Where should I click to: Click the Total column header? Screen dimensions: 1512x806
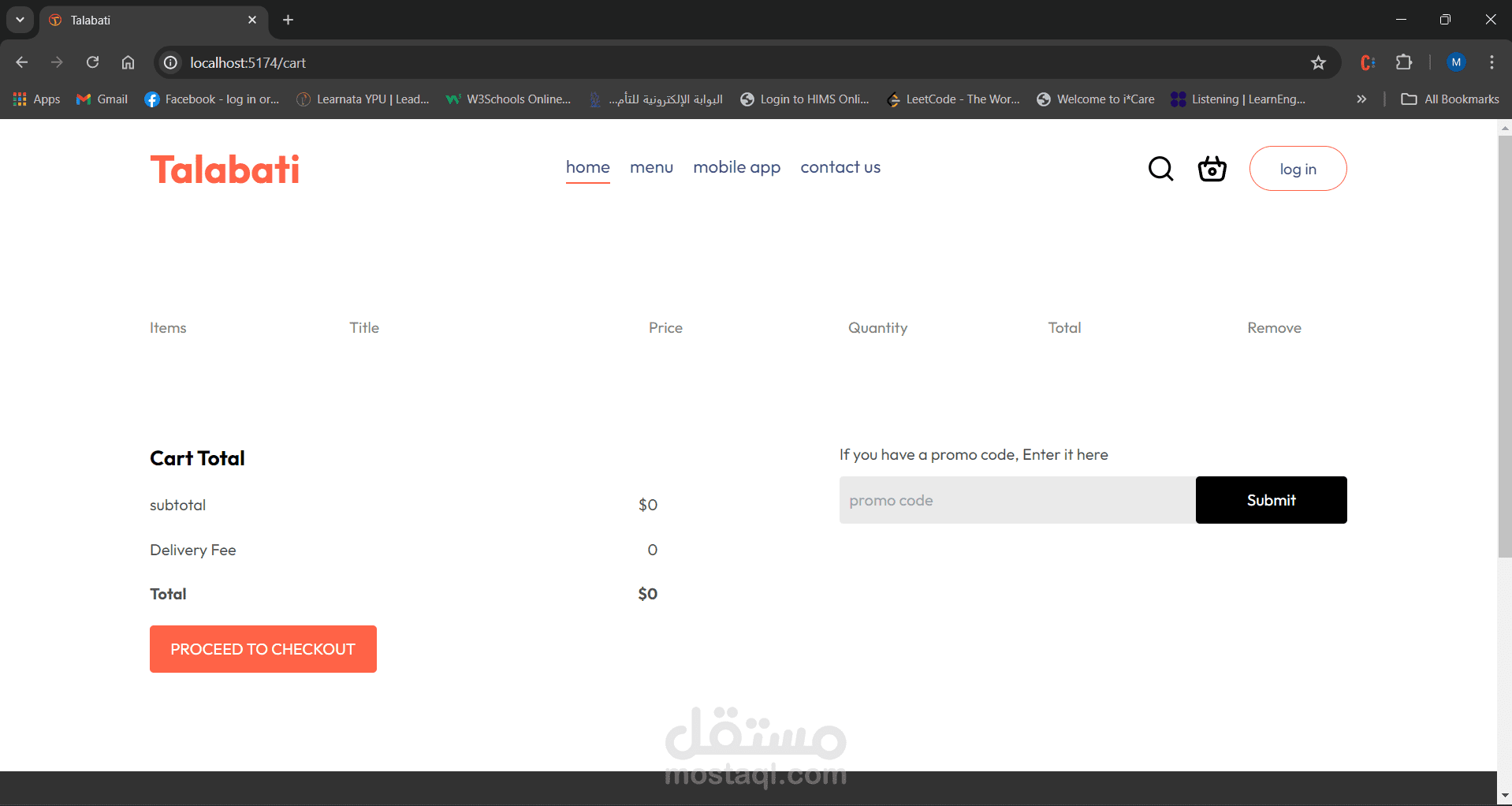coord(1064,328)
